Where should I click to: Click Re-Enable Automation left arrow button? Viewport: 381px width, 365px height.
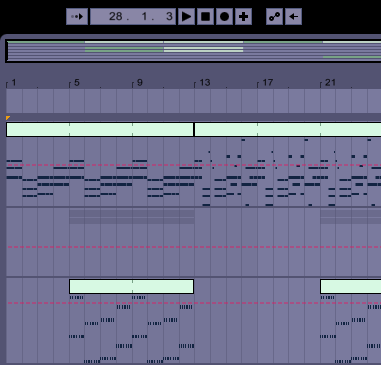[x=293, y=17]
